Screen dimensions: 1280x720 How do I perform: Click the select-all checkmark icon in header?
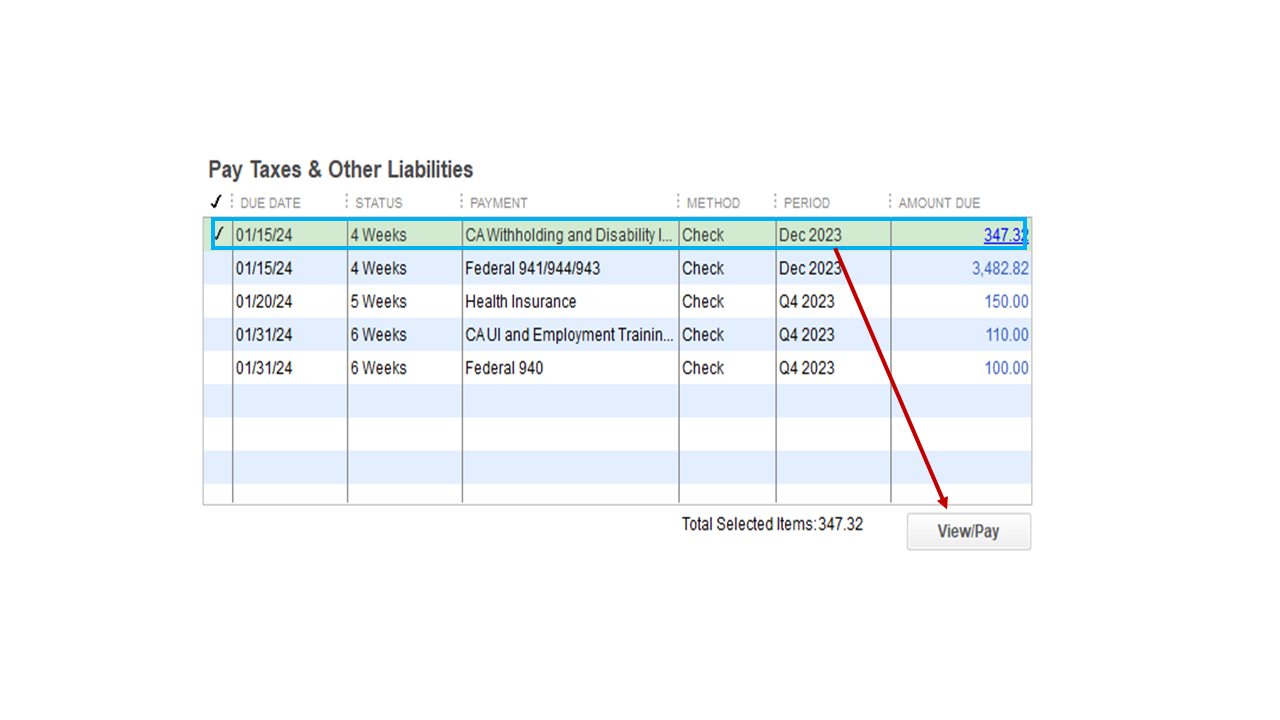tap(217, 201)
